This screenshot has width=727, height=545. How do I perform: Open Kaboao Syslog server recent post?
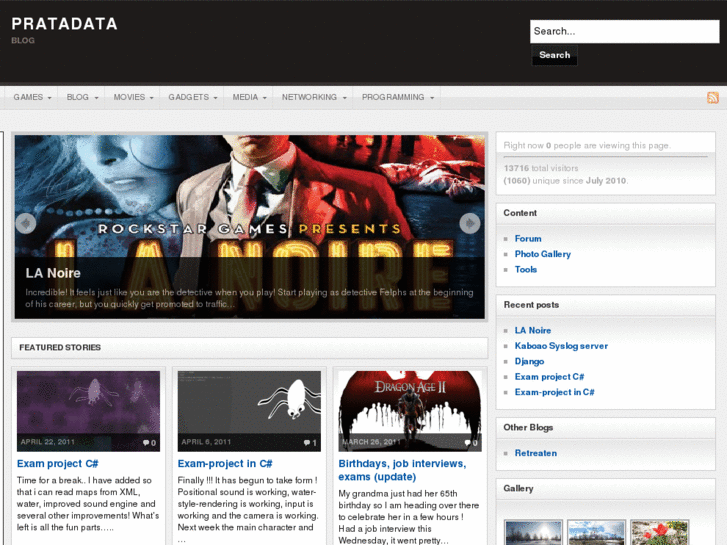pyautogui.click(x=561, y=346)
